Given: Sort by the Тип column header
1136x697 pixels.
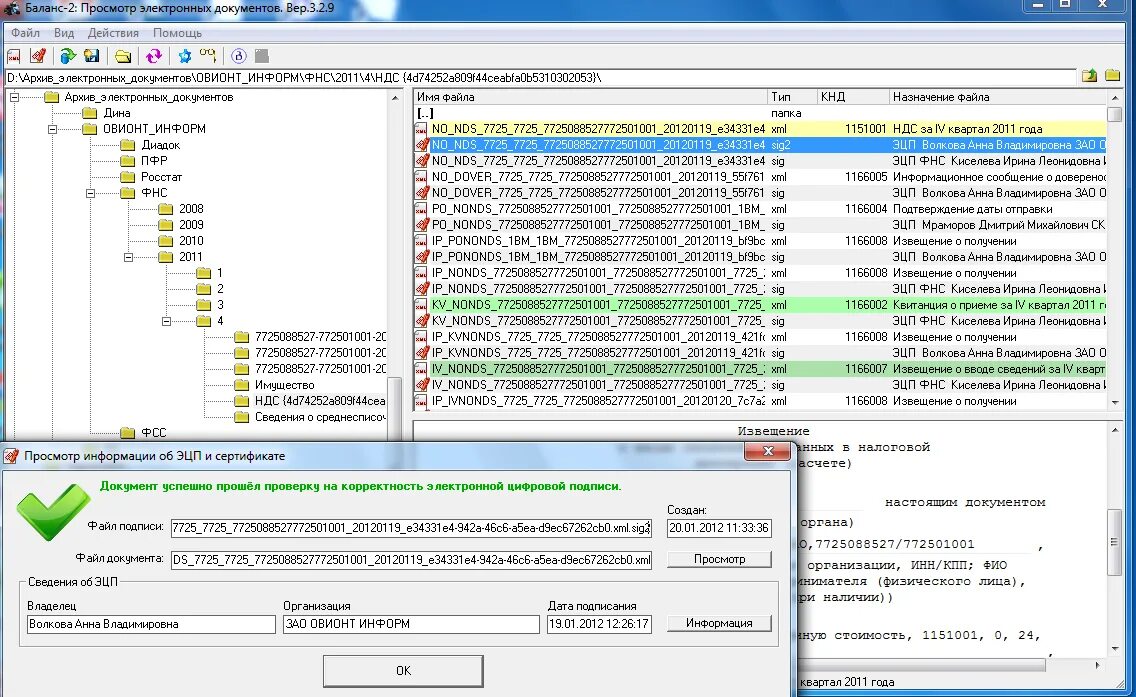Looking at the screenshot, I should tap(793, 97).
